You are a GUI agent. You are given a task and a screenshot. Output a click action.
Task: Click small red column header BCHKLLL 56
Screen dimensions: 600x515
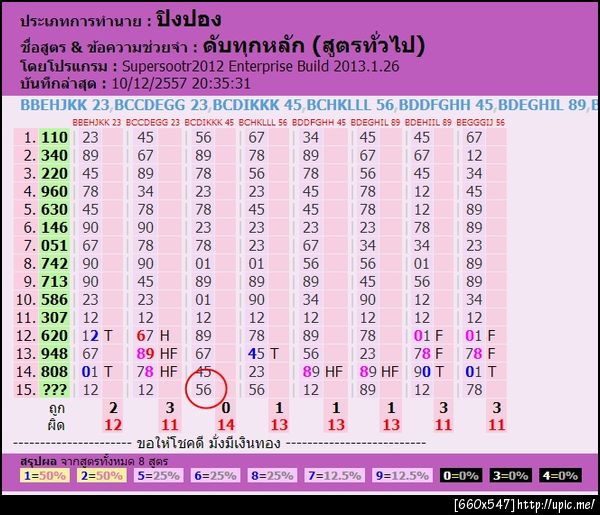click(262, 122)
